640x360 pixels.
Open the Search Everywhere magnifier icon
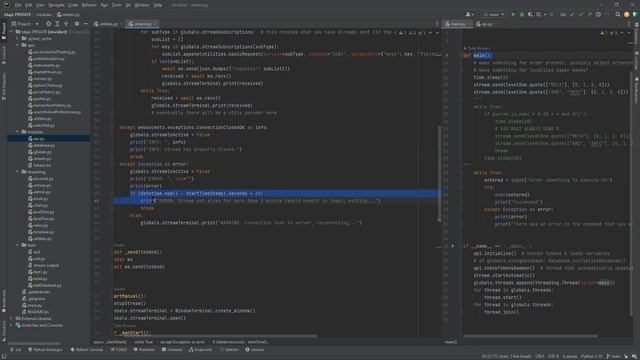(618, 14)
